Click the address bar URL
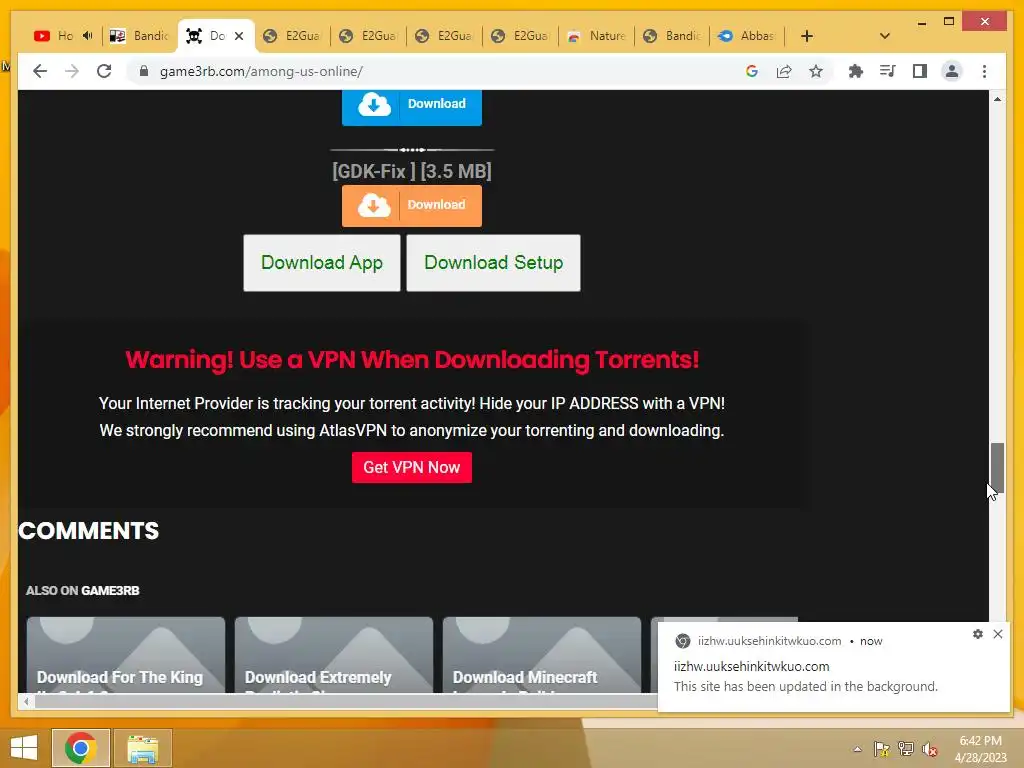 (x=261, y=71)
